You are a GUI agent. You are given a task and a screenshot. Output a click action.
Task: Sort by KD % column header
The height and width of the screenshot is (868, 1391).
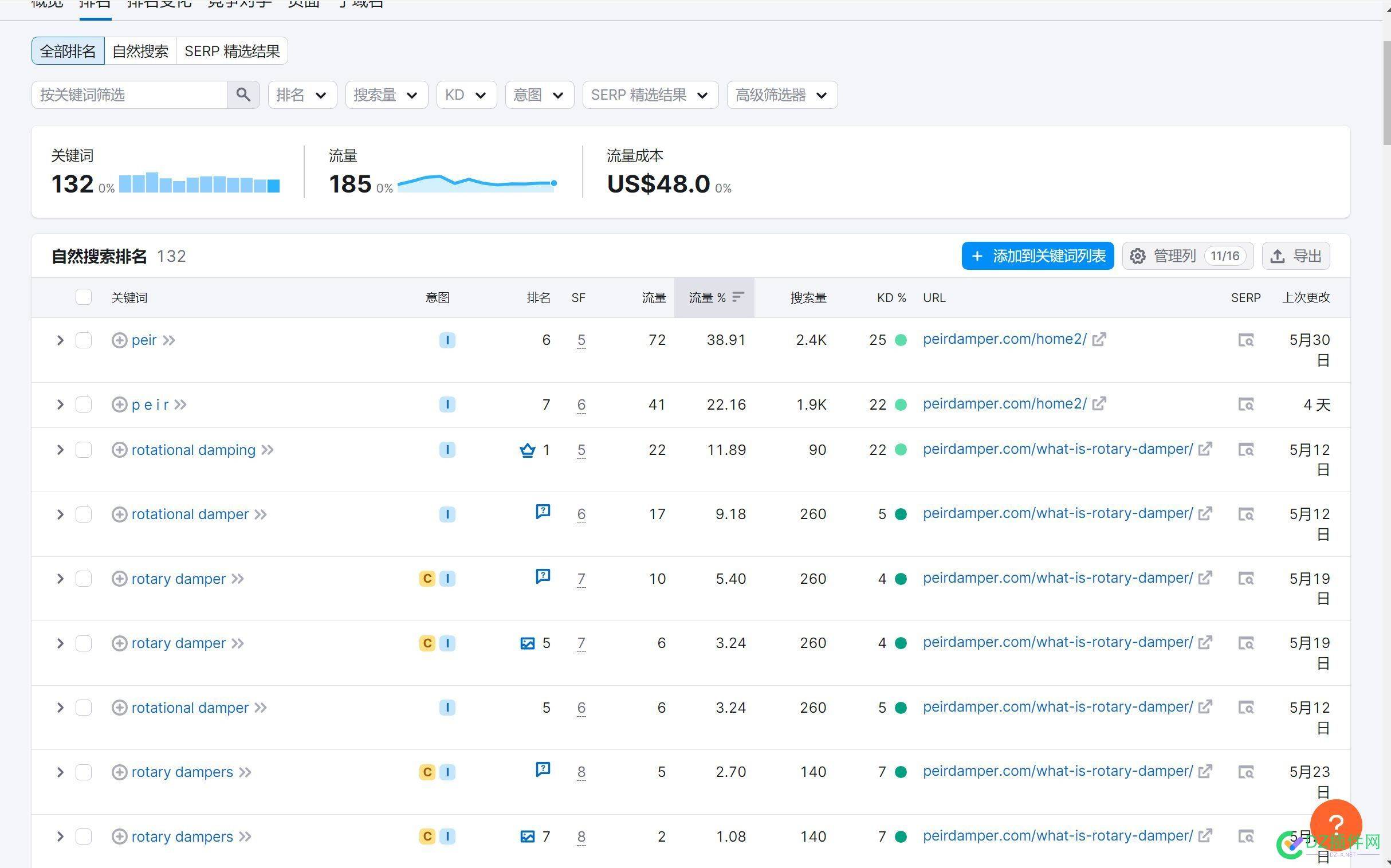tap(891, 297)
